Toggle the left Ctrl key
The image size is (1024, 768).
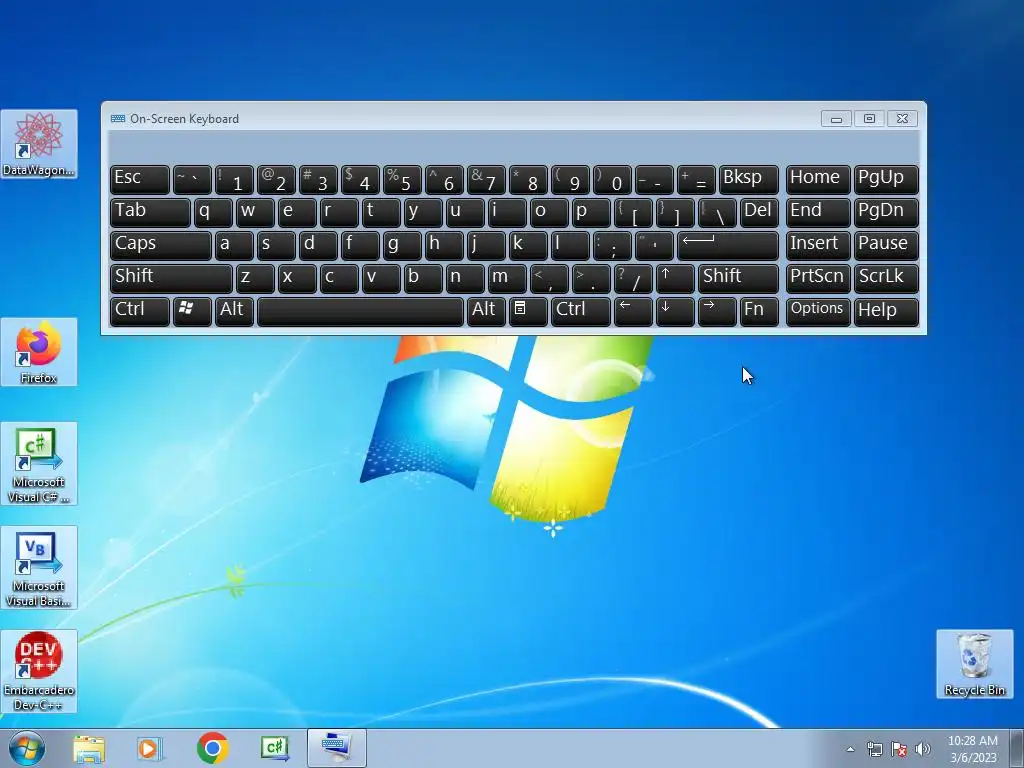(x=140, y=311)
